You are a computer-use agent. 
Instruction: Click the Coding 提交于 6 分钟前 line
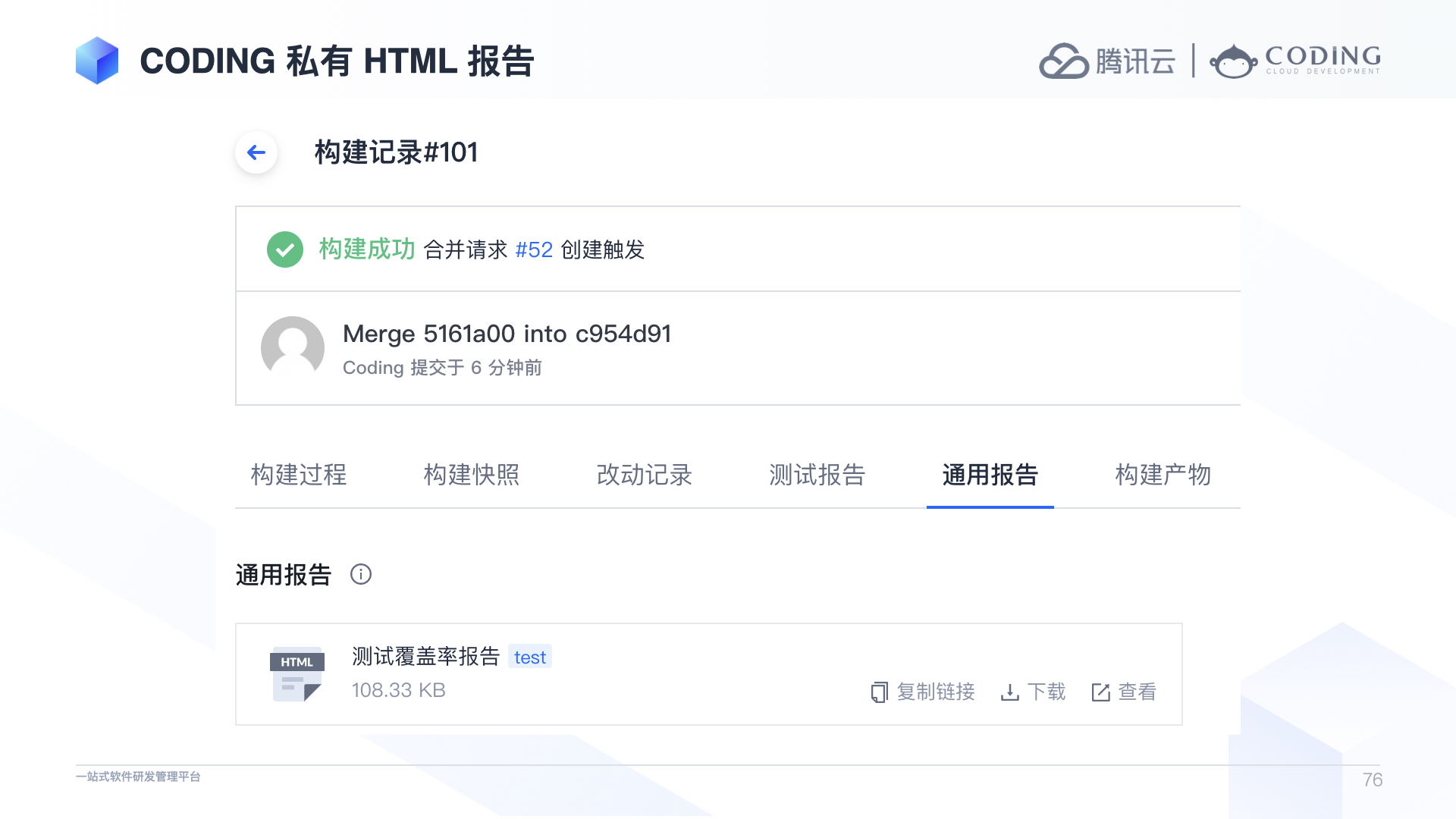(442, 368)
